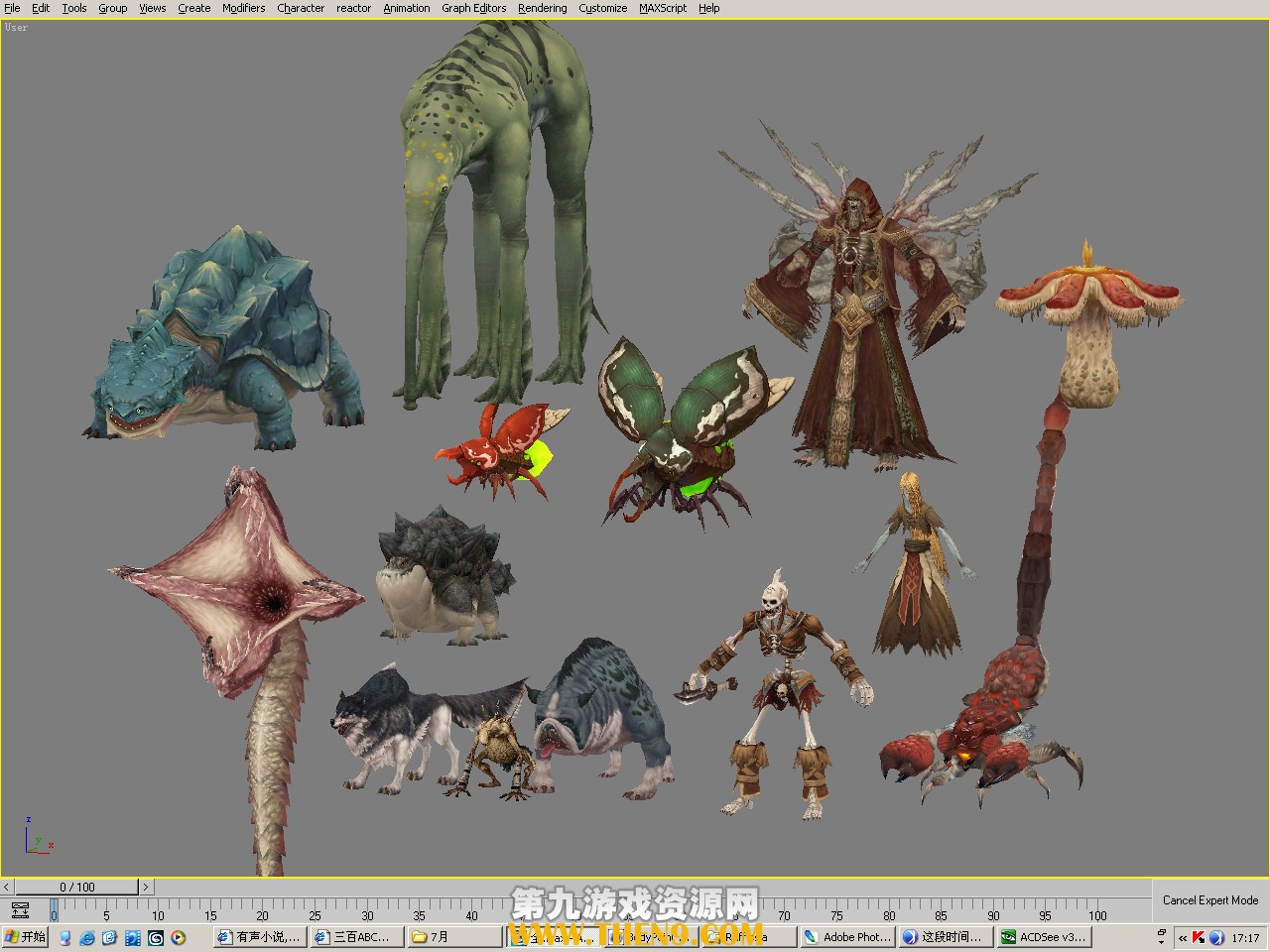Click the Kaspersky tray icon
The width and height of the screenshot is (1270, 952).
click(x=1199, y=937)
